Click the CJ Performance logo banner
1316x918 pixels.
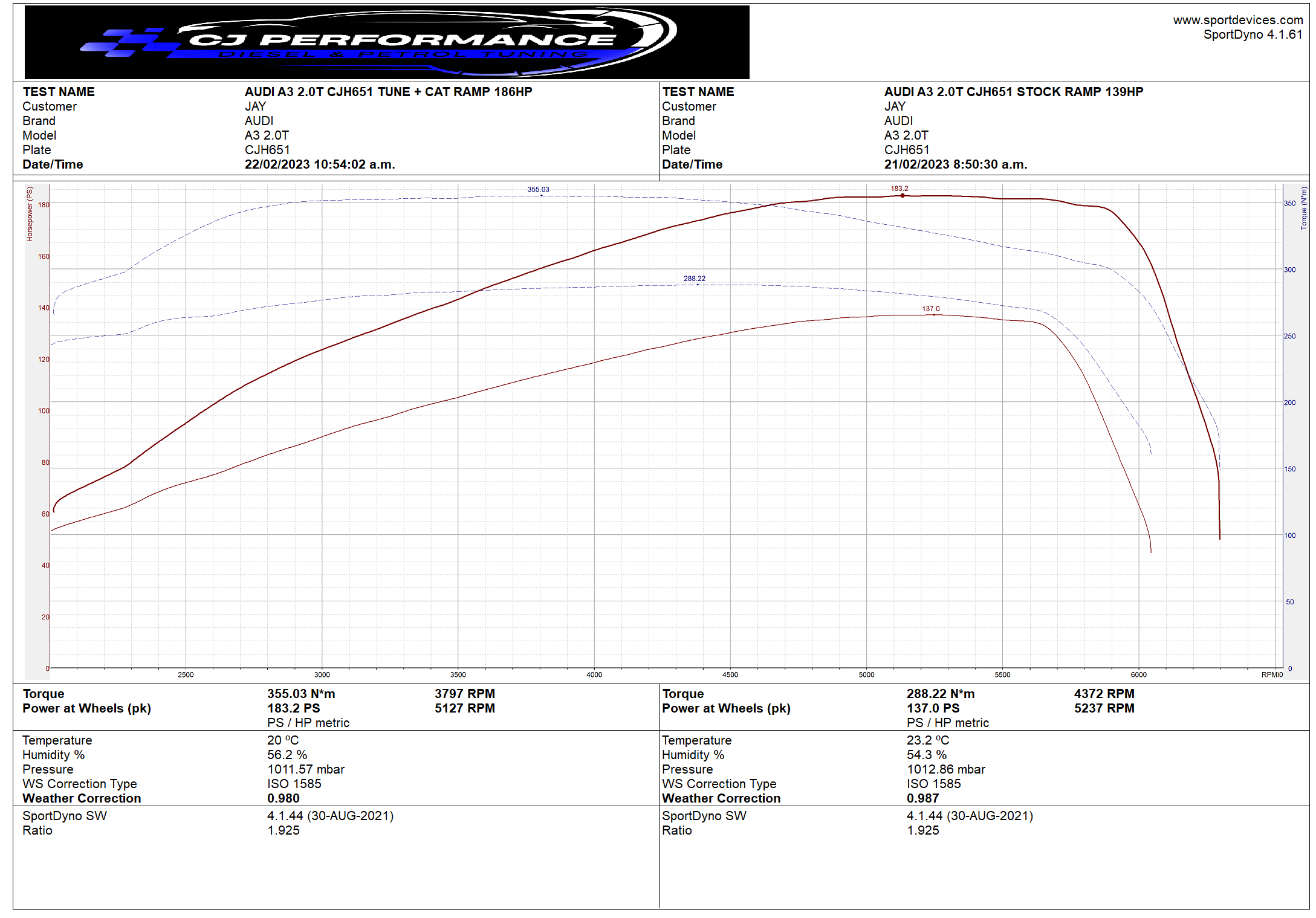pos(387,42)
